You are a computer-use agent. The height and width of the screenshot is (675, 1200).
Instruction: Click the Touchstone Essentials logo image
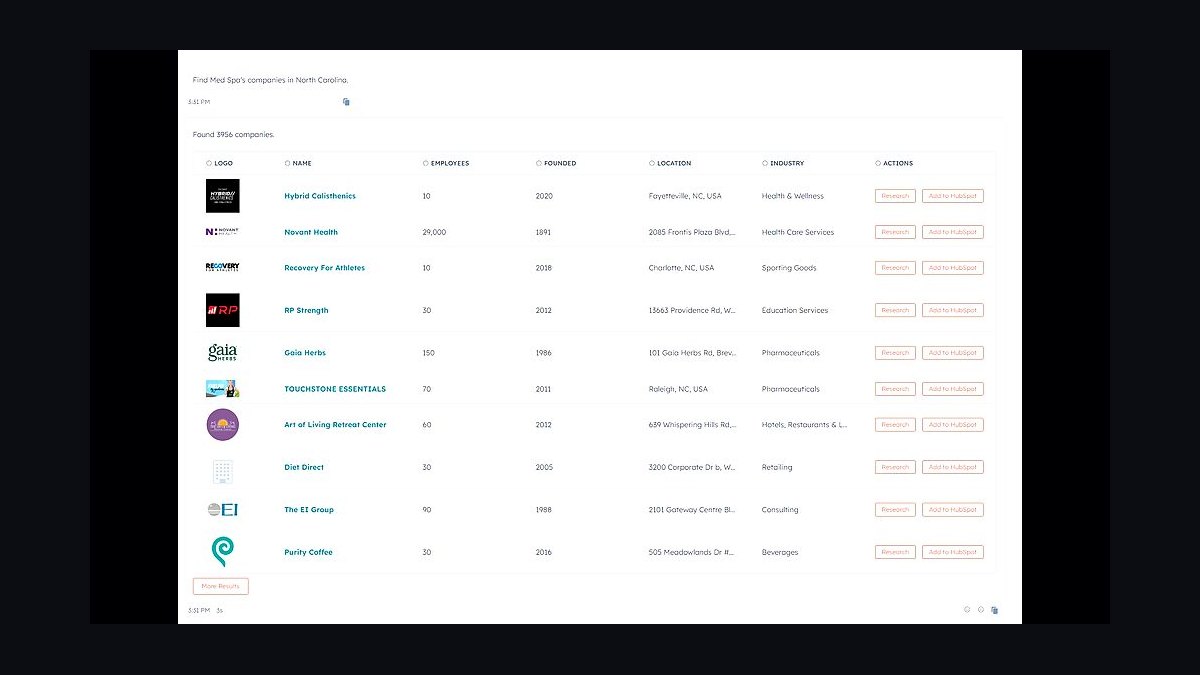pyautogui.click(x=222, y=389)
